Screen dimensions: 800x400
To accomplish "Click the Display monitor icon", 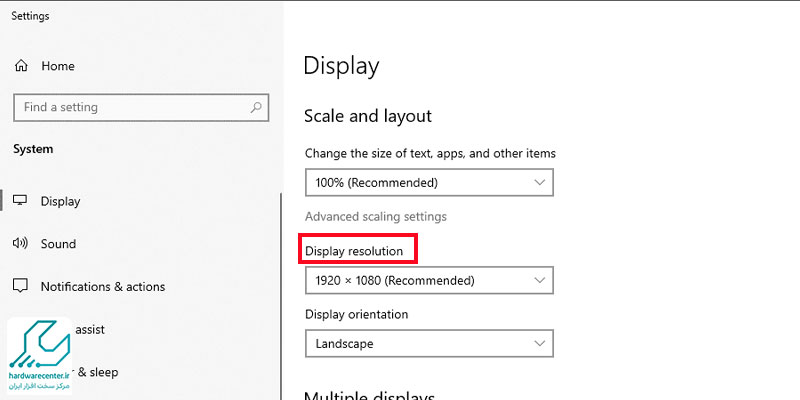I will coord(20,201).
